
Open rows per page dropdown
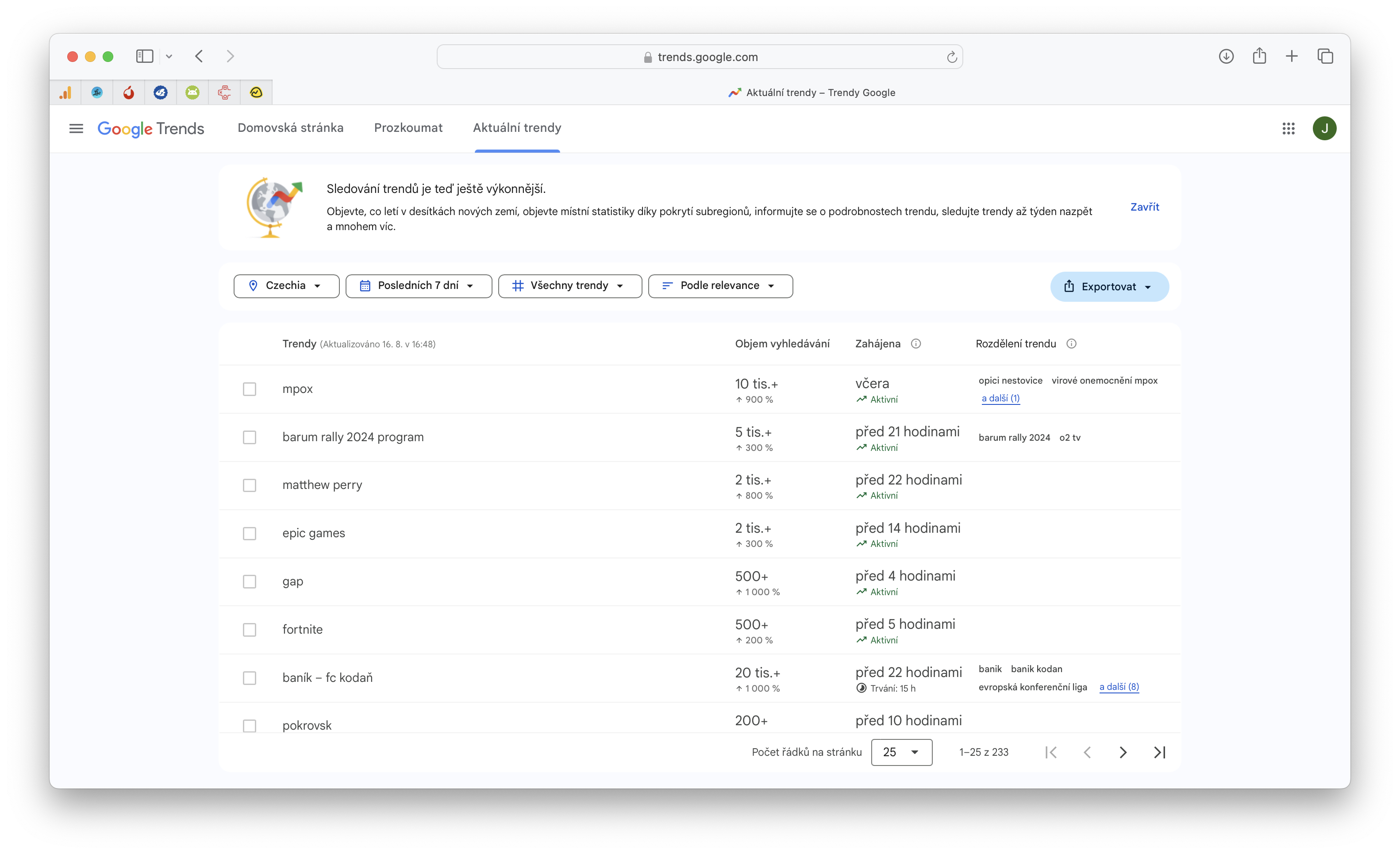pos(901,752)
